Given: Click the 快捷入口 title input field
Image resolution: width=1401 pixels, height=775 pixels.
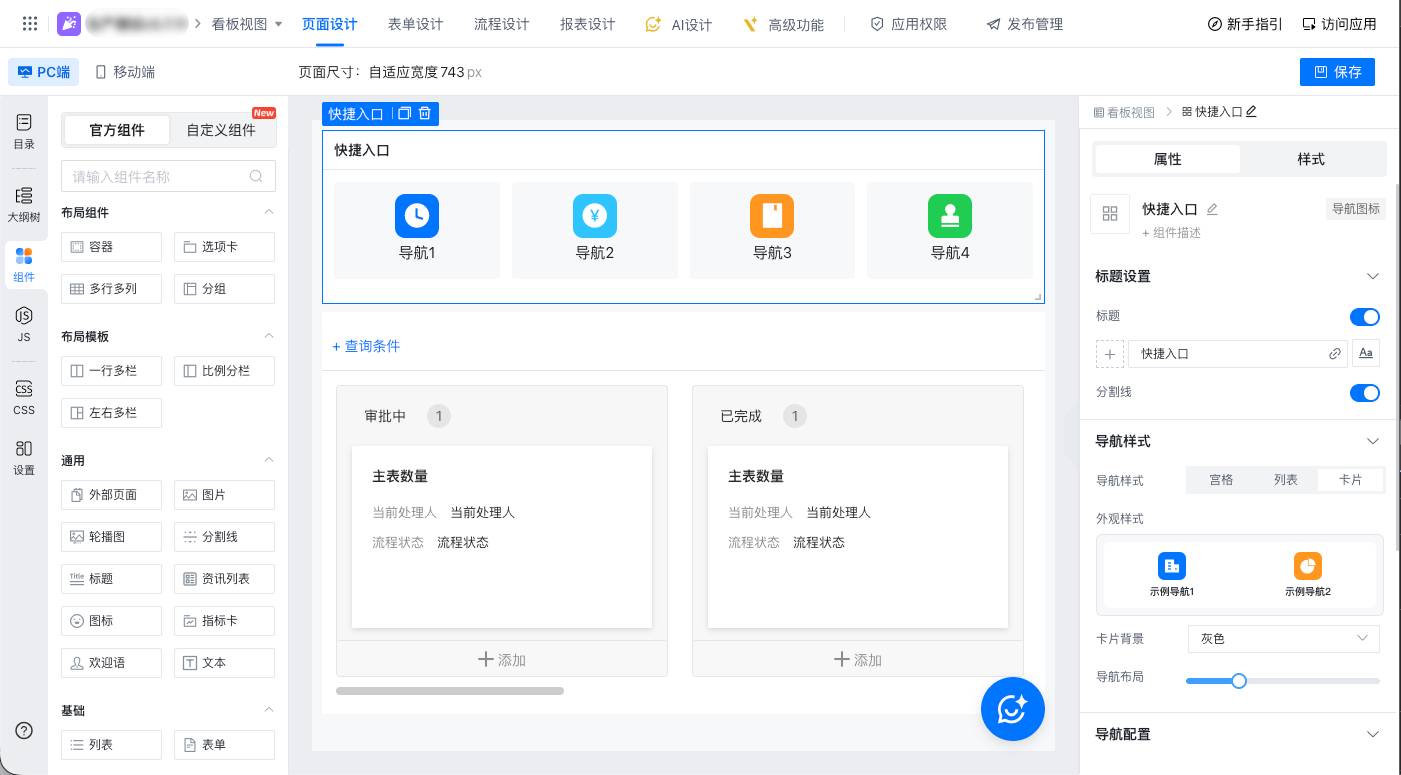Looking at the screenshot, I should (1237, 354).
